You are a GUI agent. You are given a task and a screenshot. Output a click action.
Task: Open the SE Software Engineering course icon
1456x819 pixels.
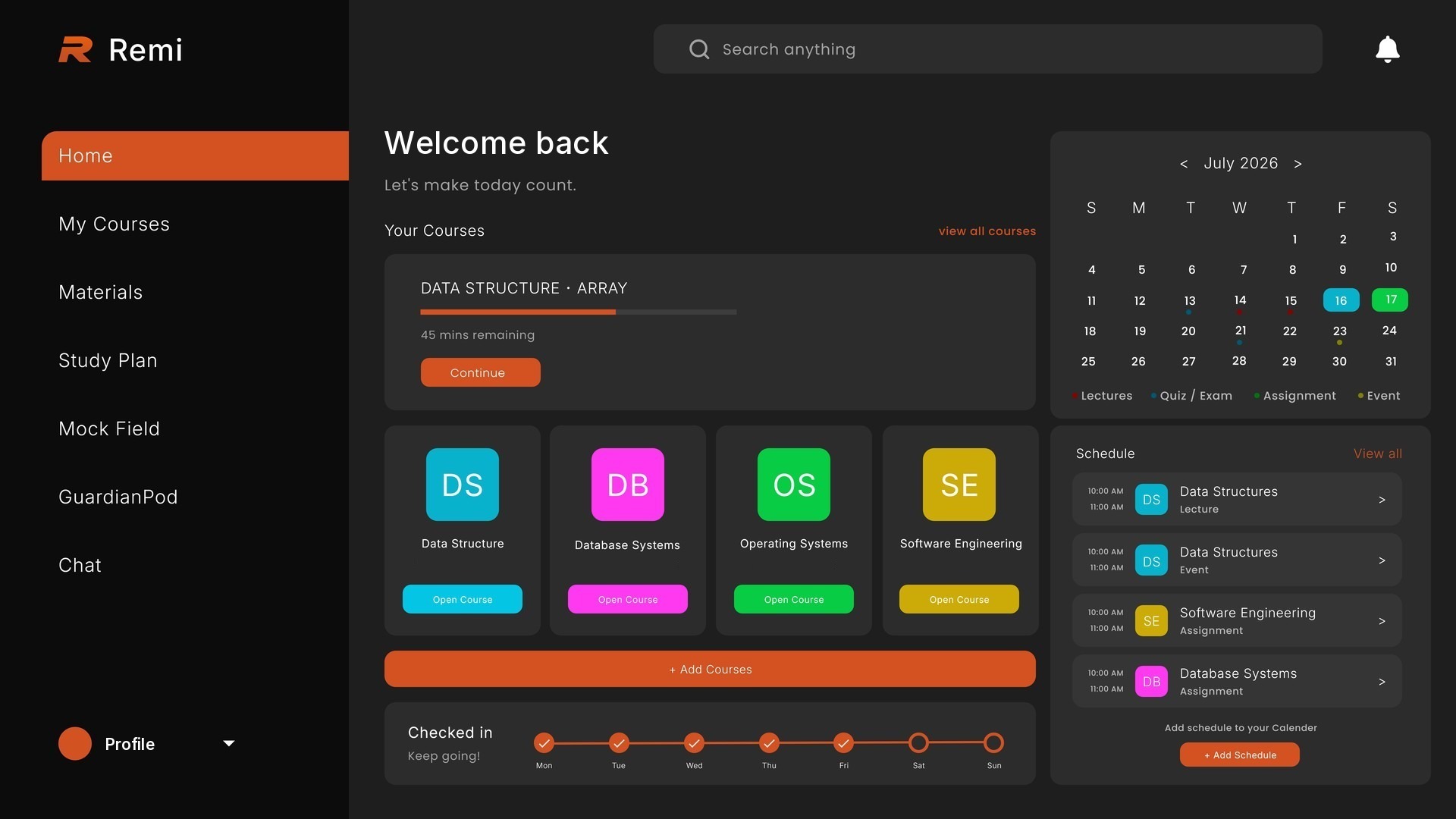click(959, 485)
